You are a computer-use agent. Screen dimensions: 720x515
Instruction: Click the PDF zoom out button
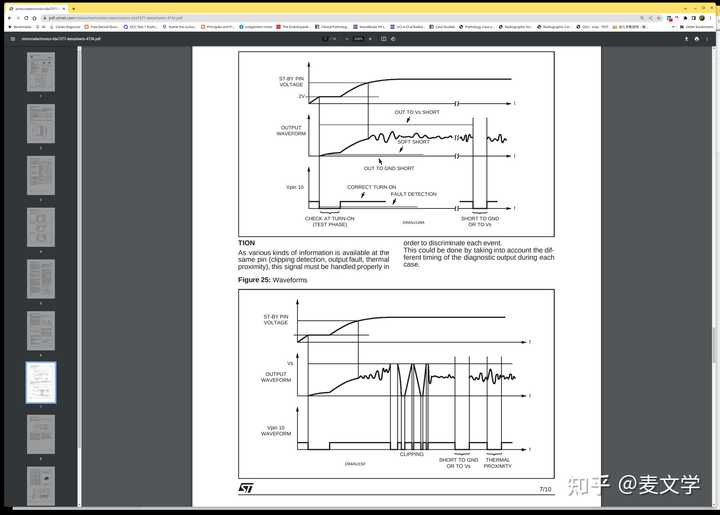pyautogui.click(x=347, y=39)
